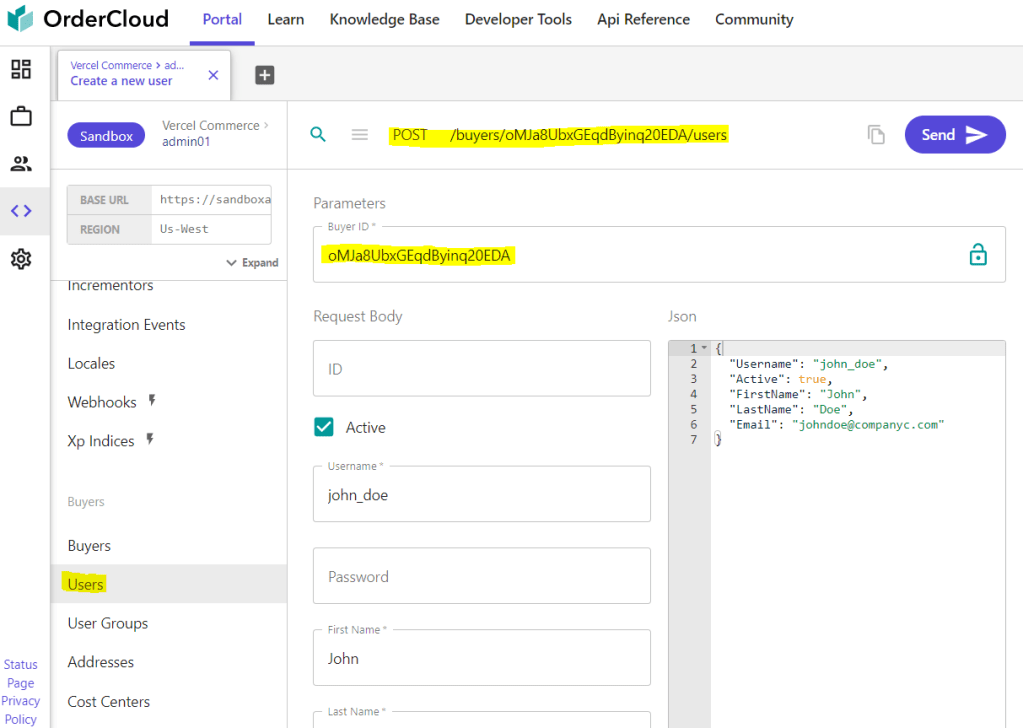This screenshot has width=1023, height=728.
Task: Click admin01 under Vercel Commerce
Action: click(186, 142)
